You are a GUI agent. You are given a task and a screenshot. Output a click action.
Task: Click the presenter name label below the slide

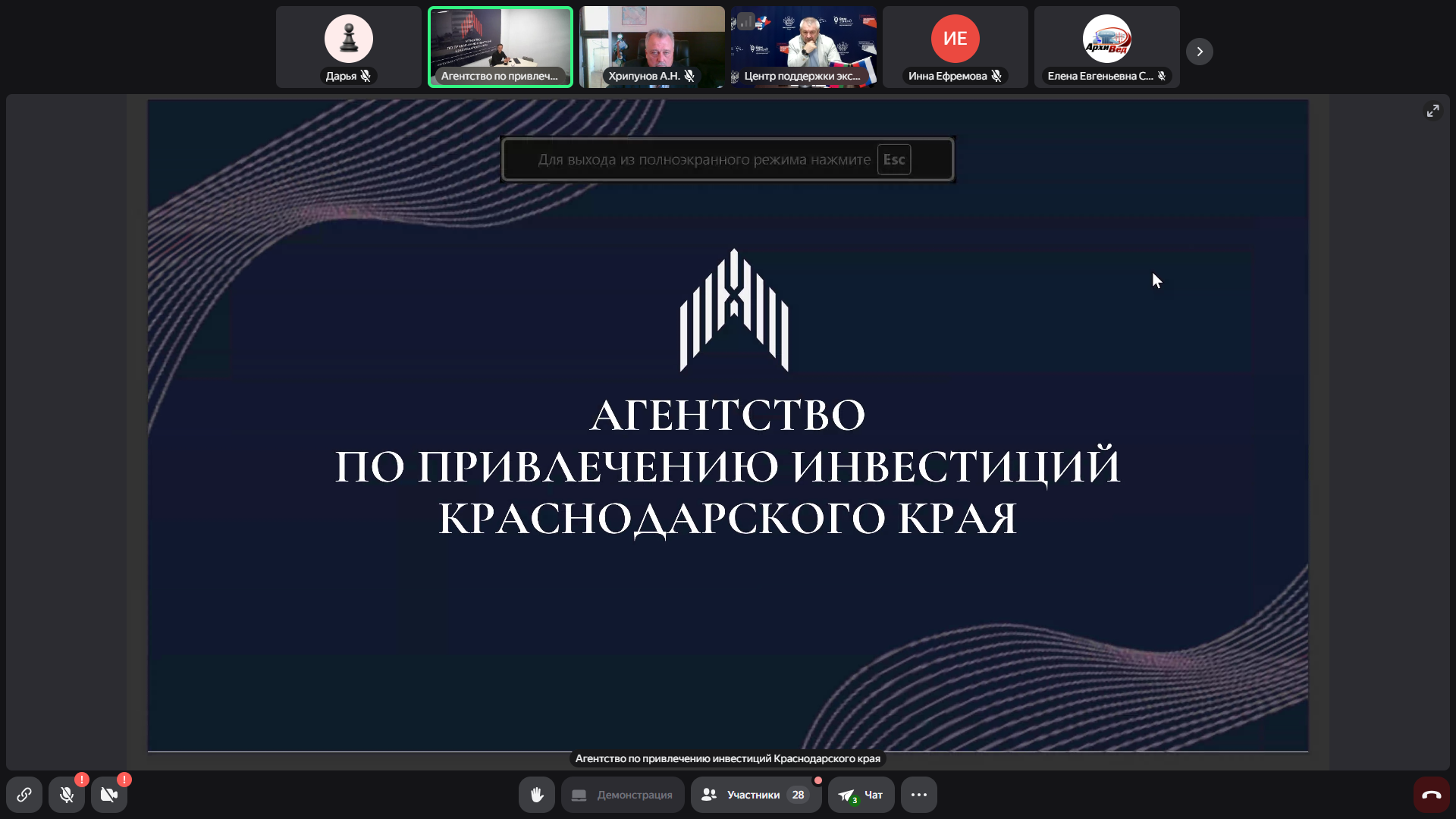[x=728, y=758]
